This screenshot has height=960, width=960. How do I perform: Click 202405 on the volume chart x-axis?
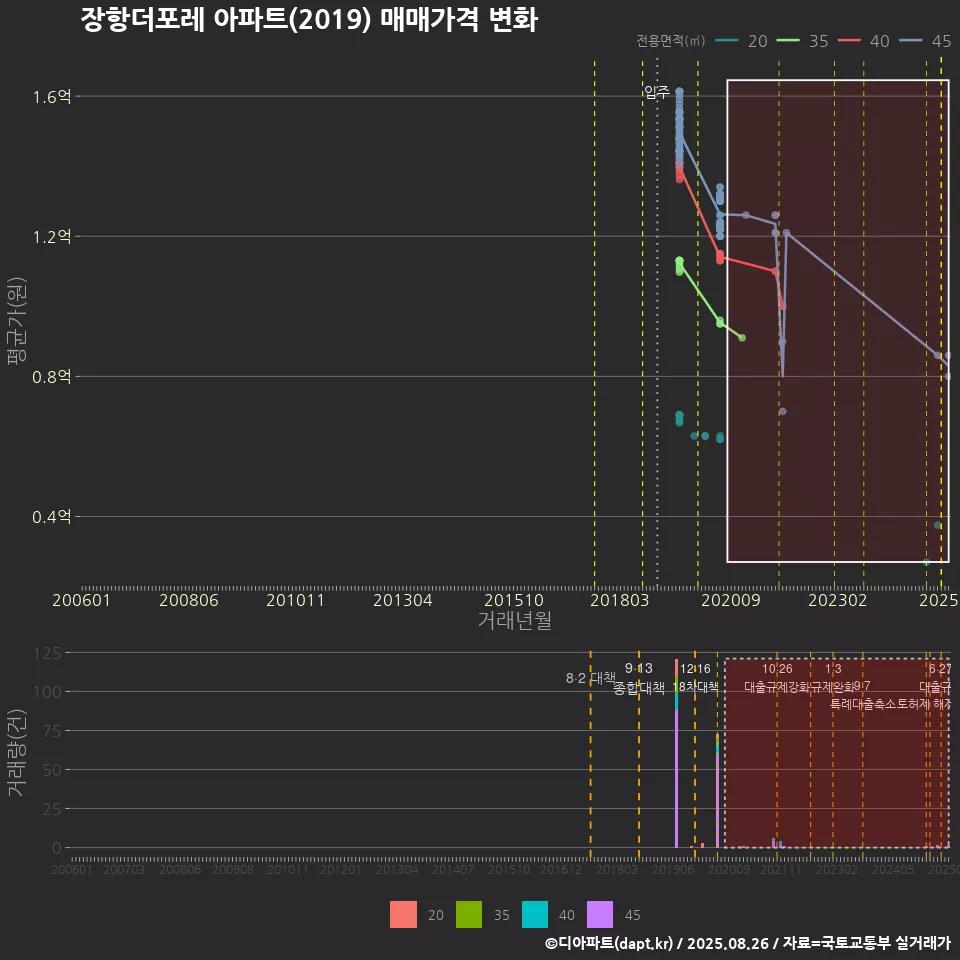(x=893, y=869)
